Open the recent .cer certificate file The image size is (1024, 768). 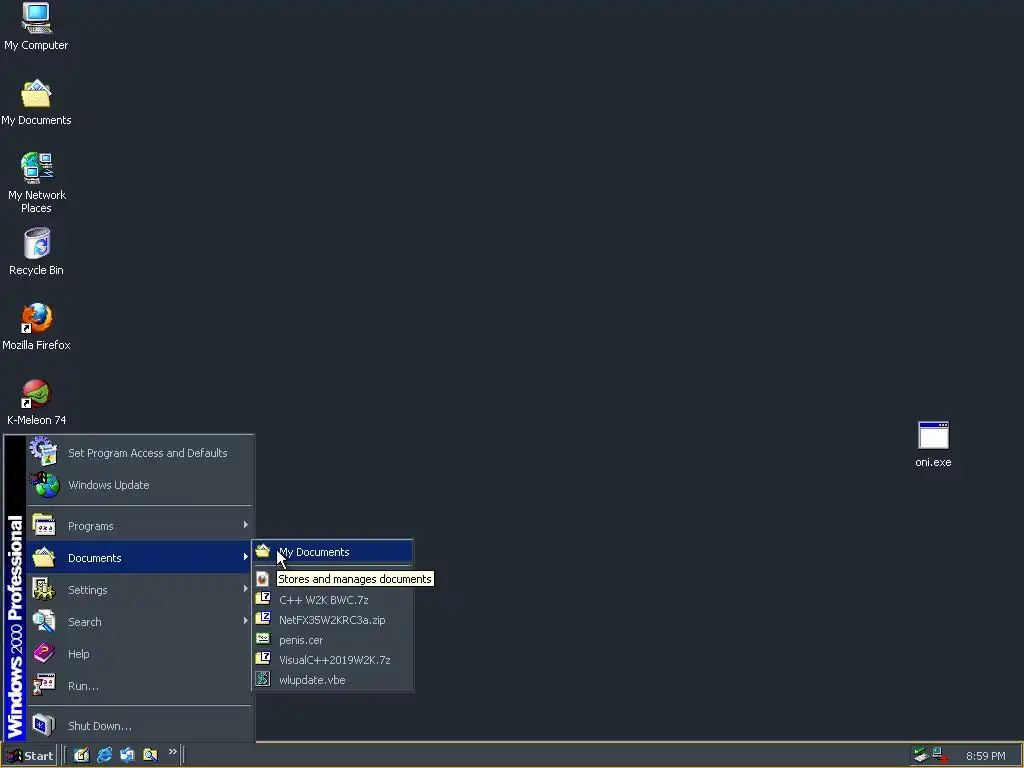[x=333, y=640]
